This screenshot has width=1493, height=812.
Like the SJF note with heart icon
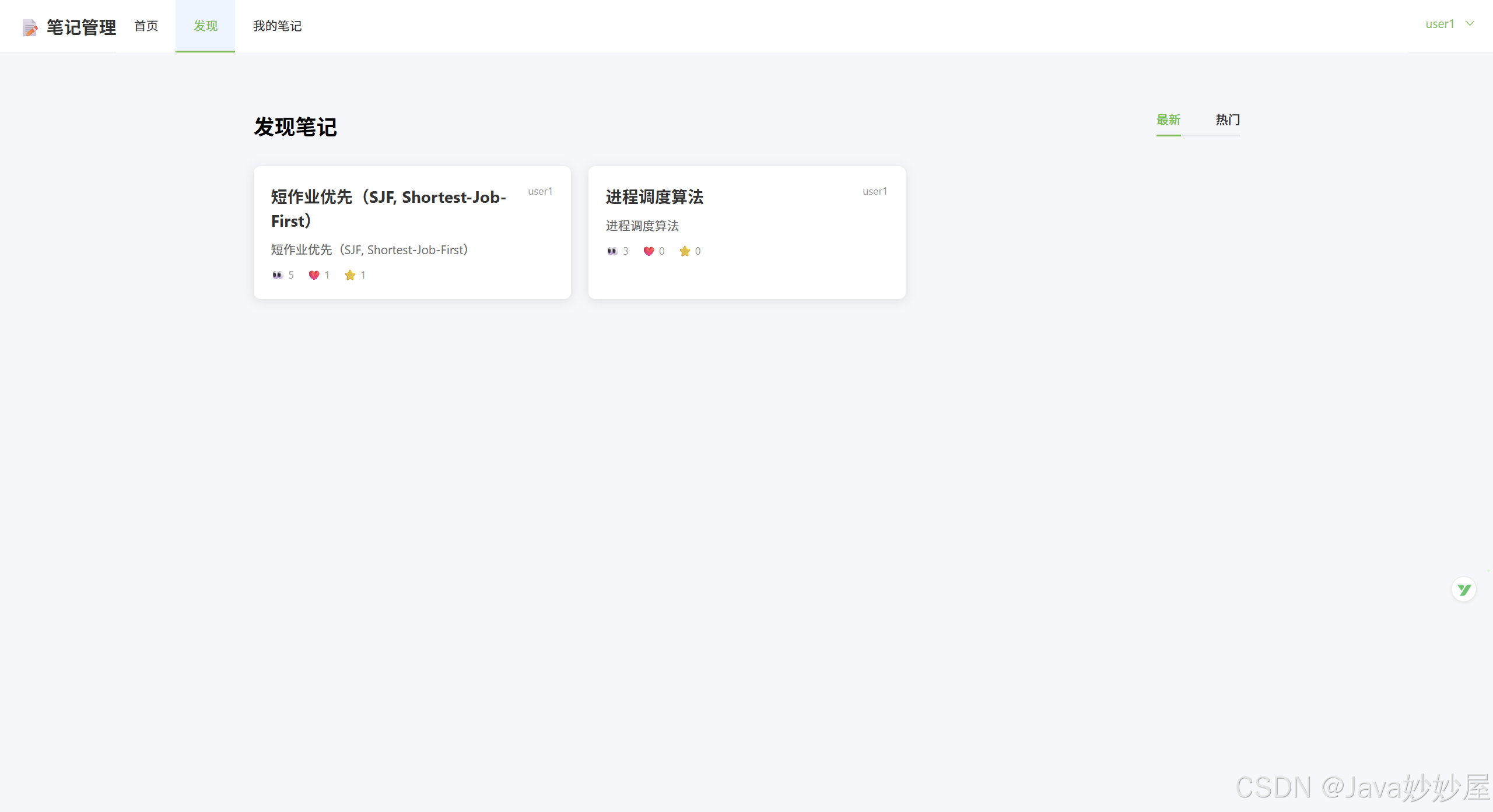point(314,275)
